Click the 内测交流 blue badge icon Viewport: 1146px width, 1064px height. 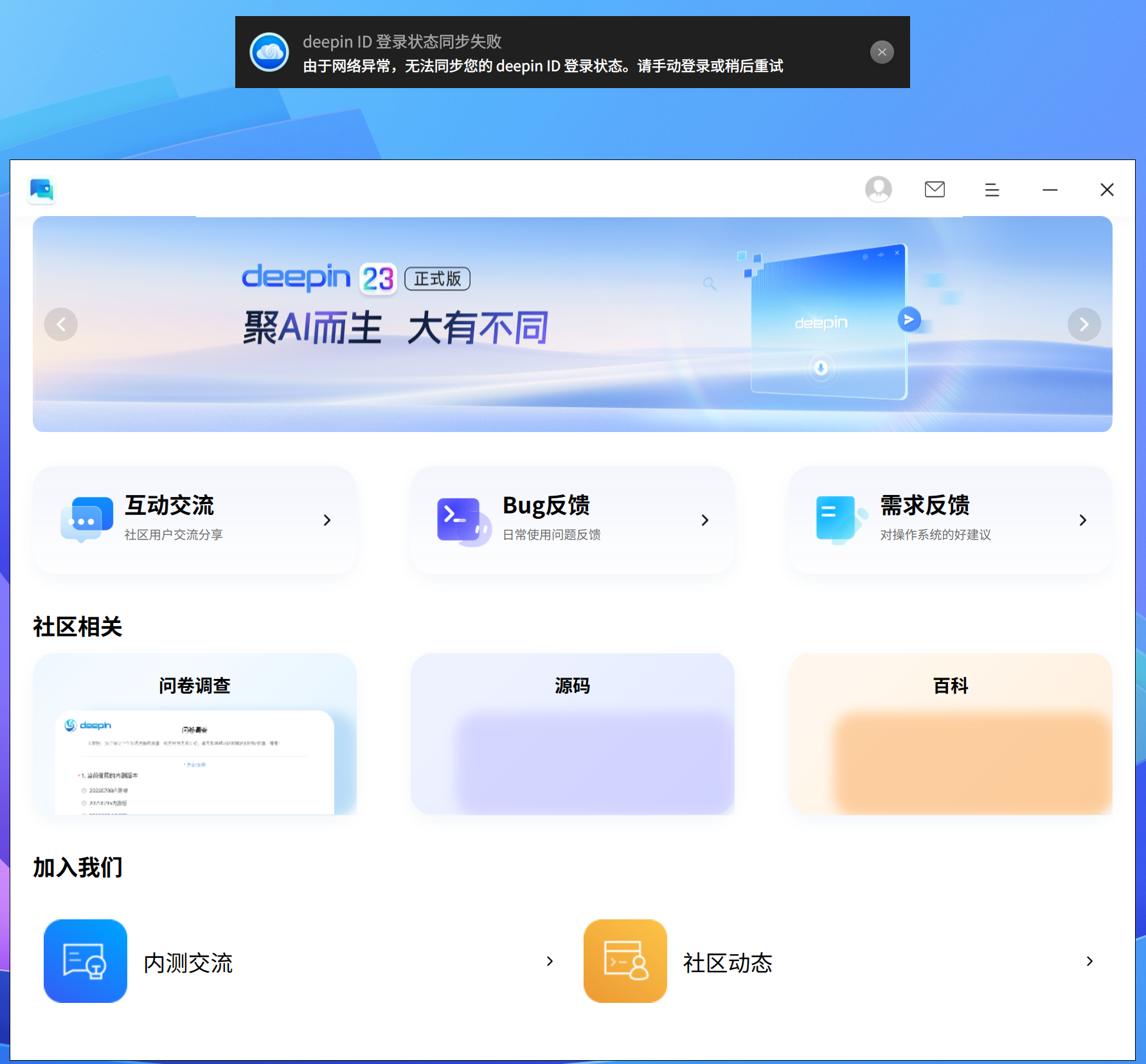pyautogui.click(x=85, y=961)
